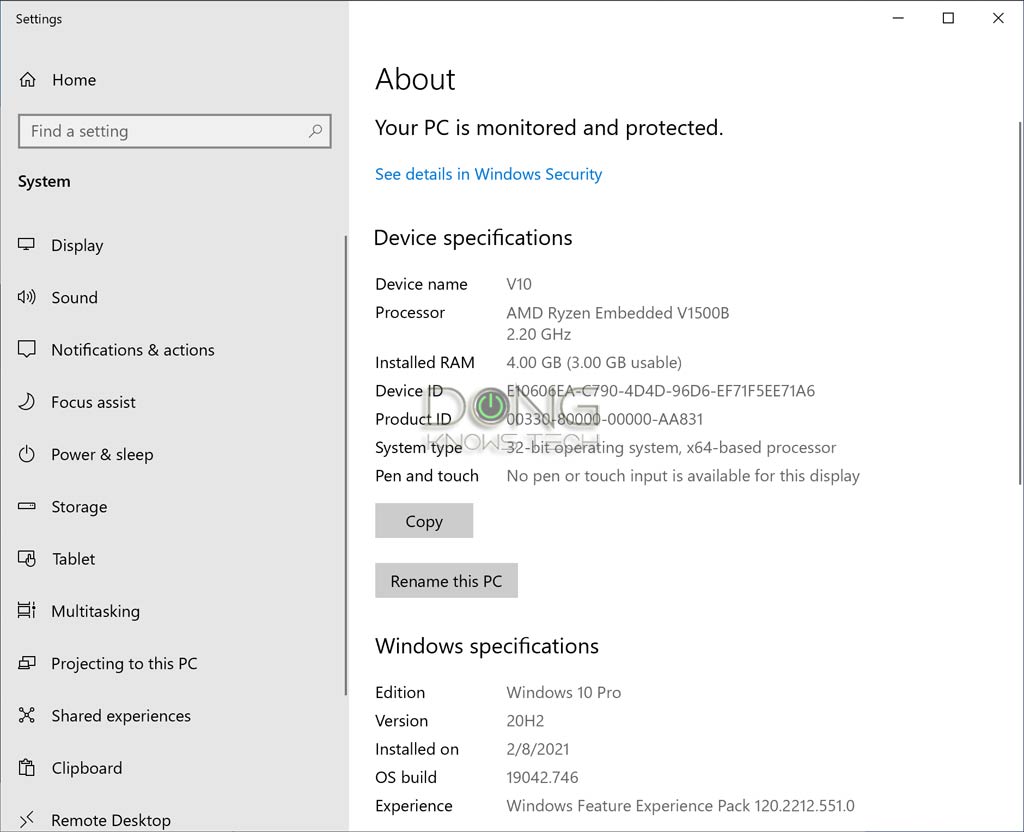This screenshot has height=832, width=1024.
Task: Click the Windows specifications heading
Action: pos(487,646)
